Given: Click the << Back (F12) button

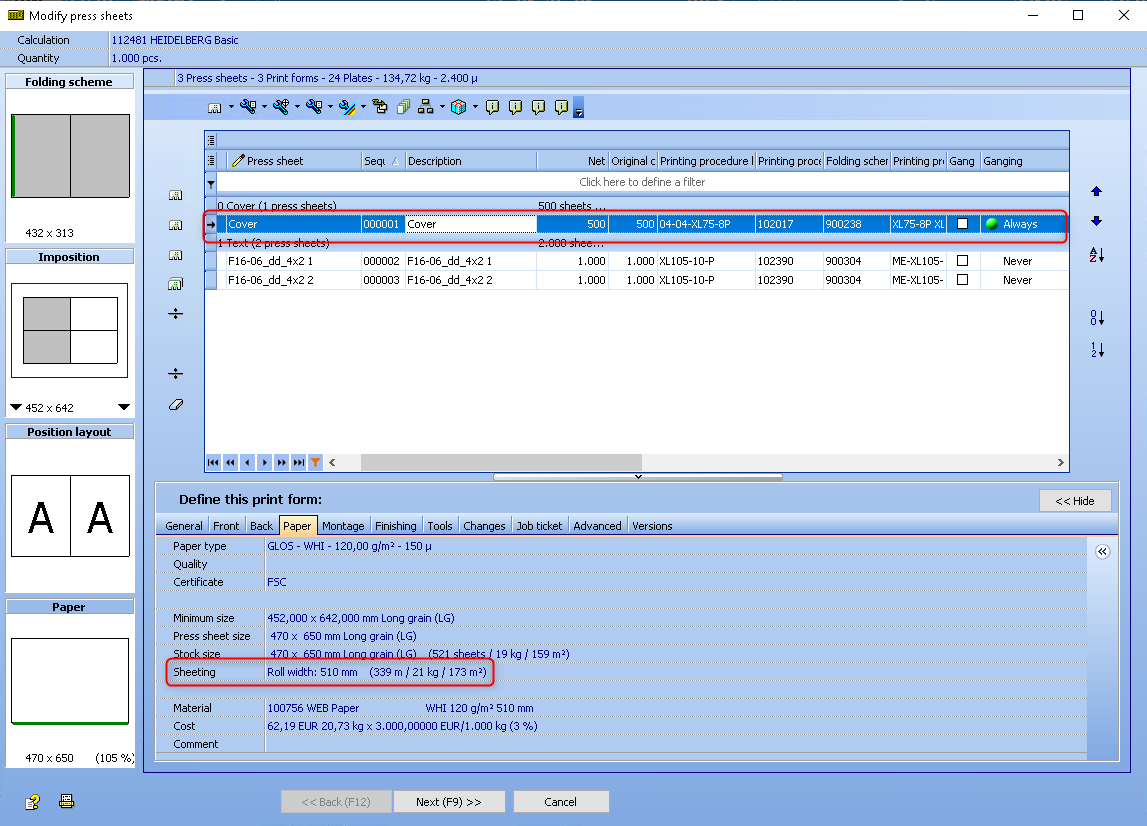Looking at the screenshot, I should tap(336, 802).
